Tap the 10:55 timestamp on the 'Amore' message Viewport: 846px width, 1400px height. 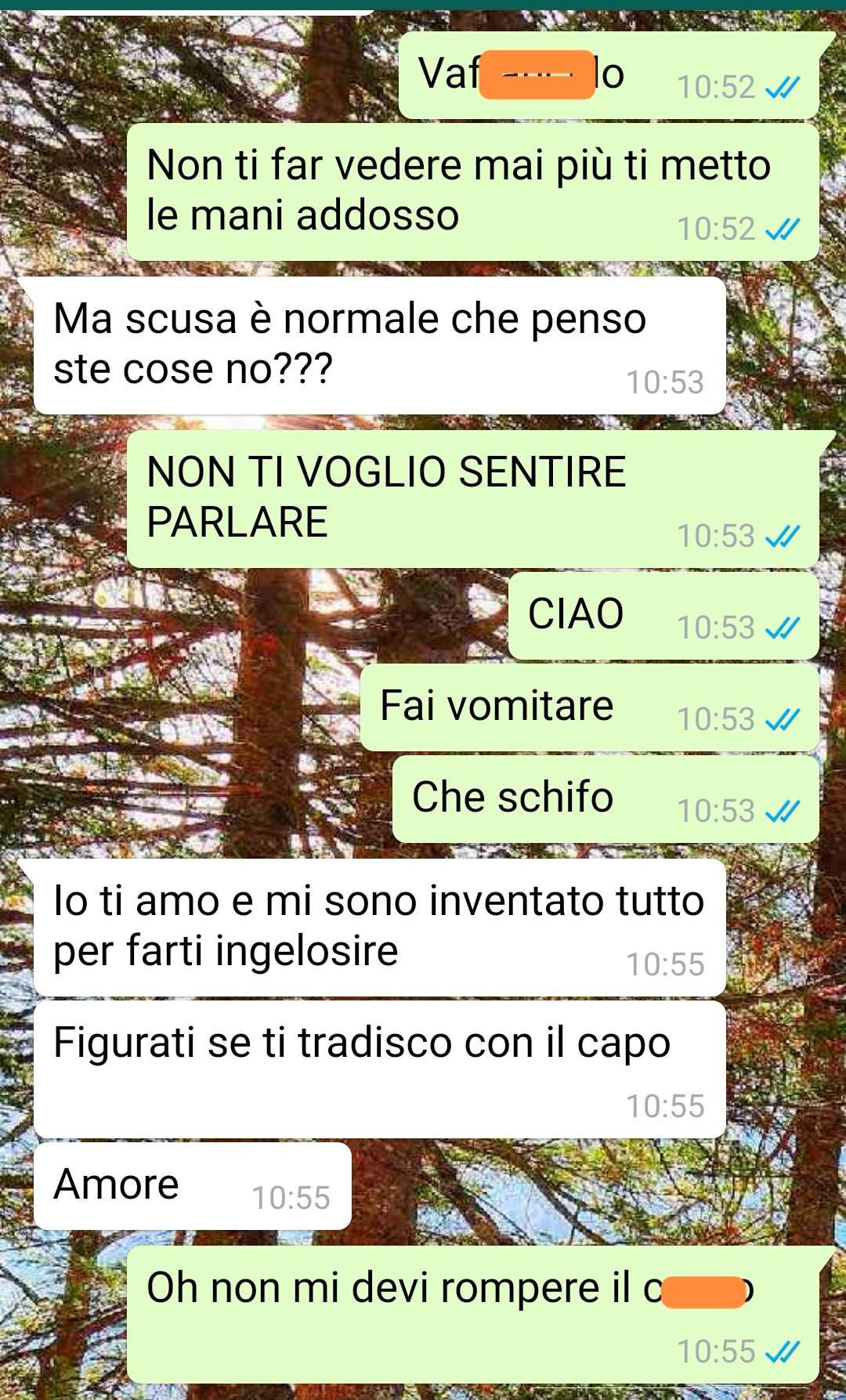pos(291,1198)
